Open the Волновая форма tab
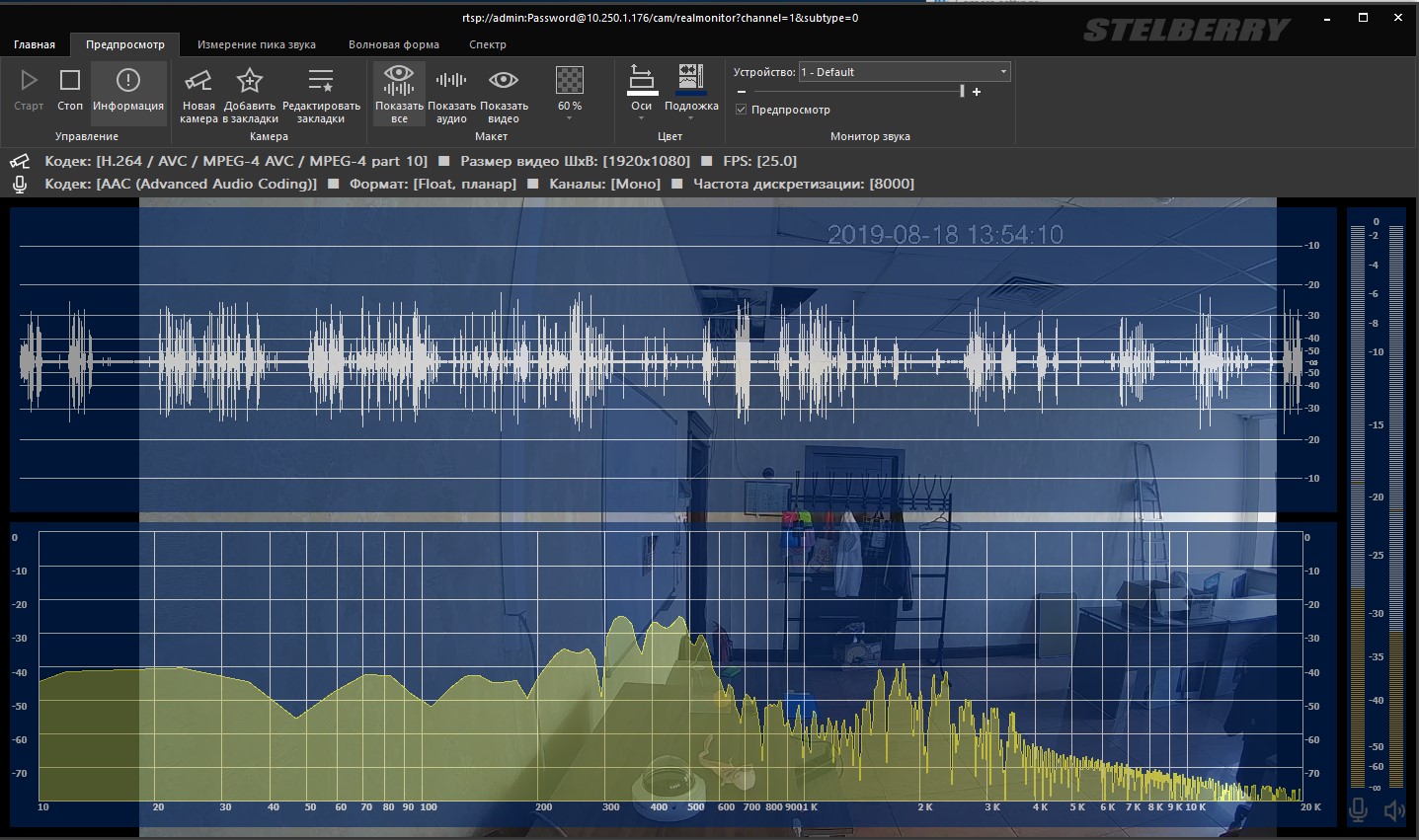 (394, 44)
